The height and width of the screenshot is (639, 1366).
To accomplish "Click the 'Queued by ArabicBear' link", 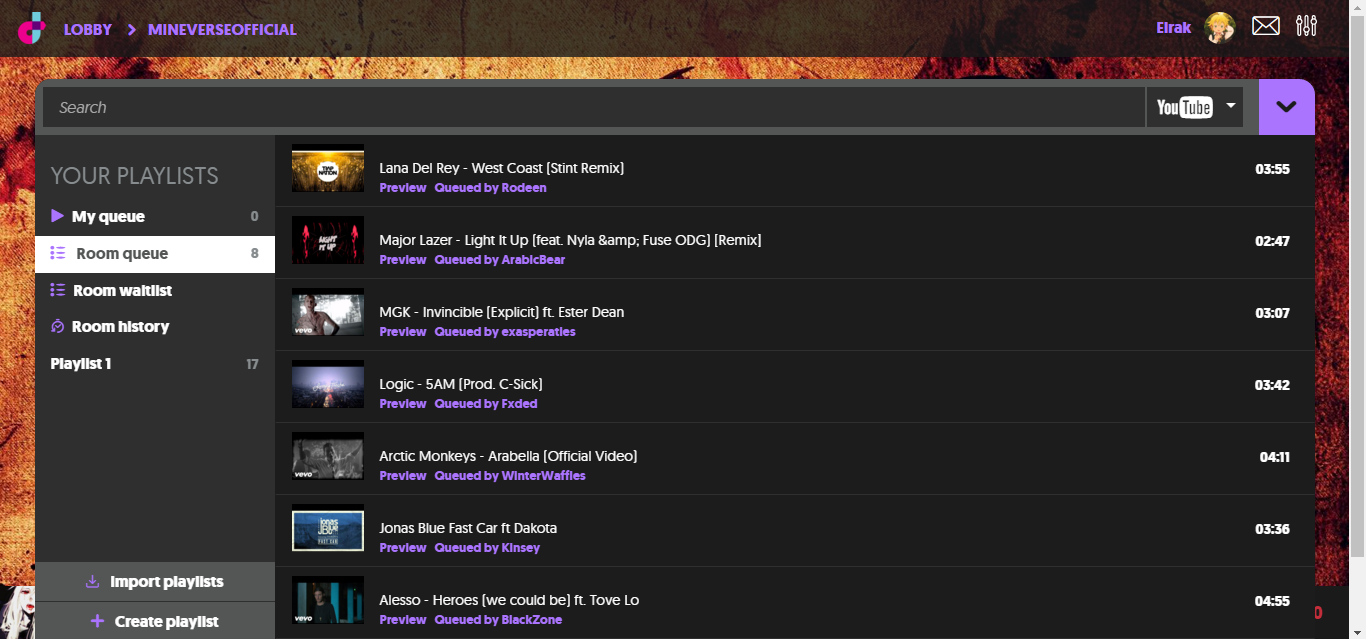I will pos(500,260).
